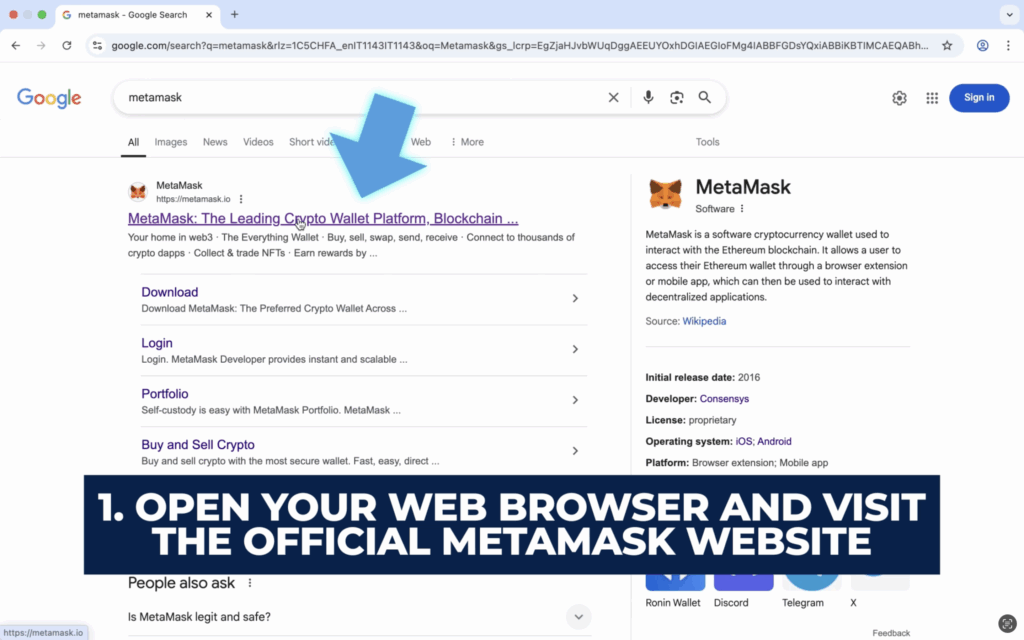Screen dimensions: 1024x640
Task: Click the 'Initial release date: 2016' text
Action: click(x=703, y=377)
